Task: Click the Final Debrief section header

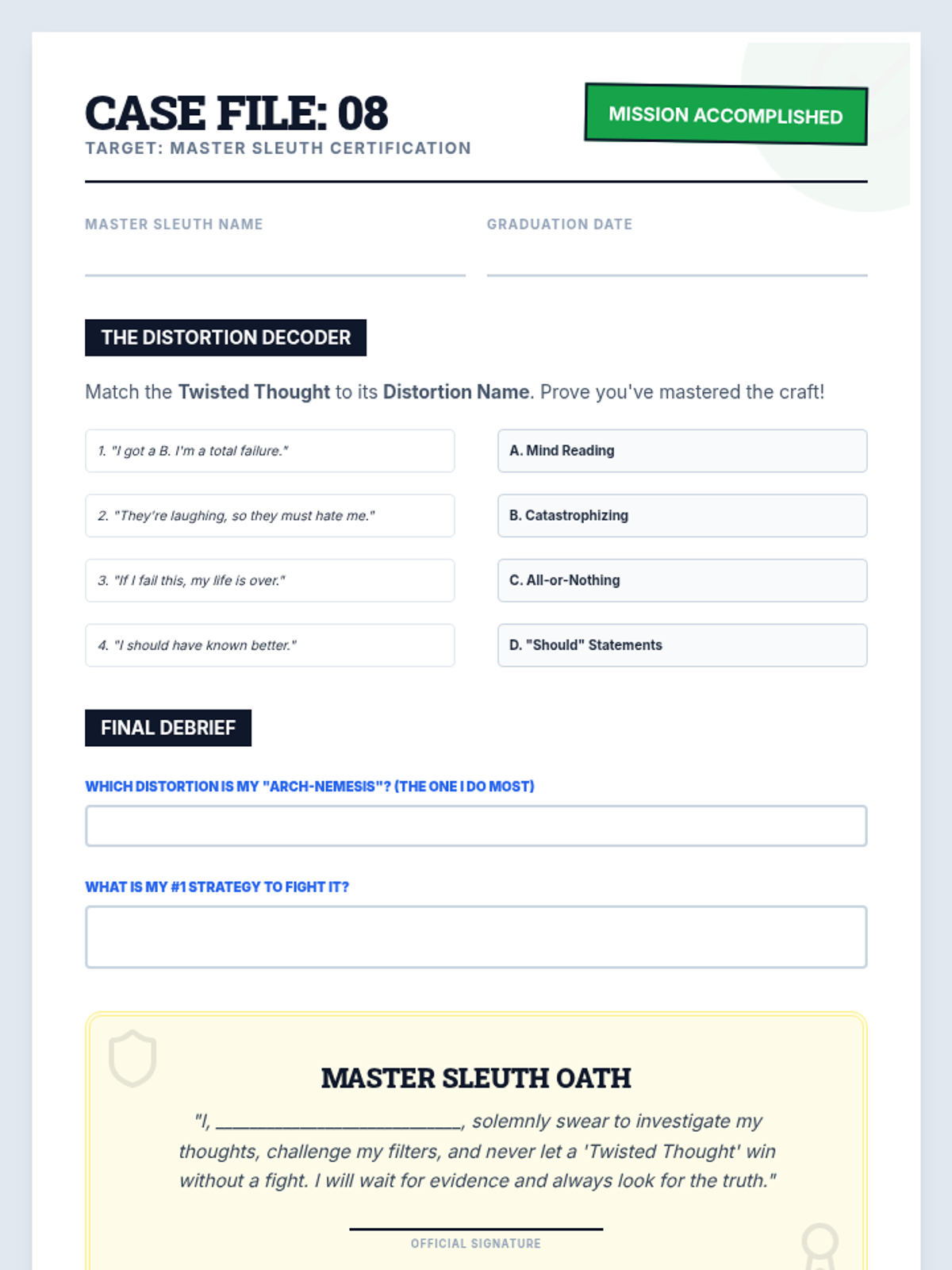Action: [x=168, y=728]
